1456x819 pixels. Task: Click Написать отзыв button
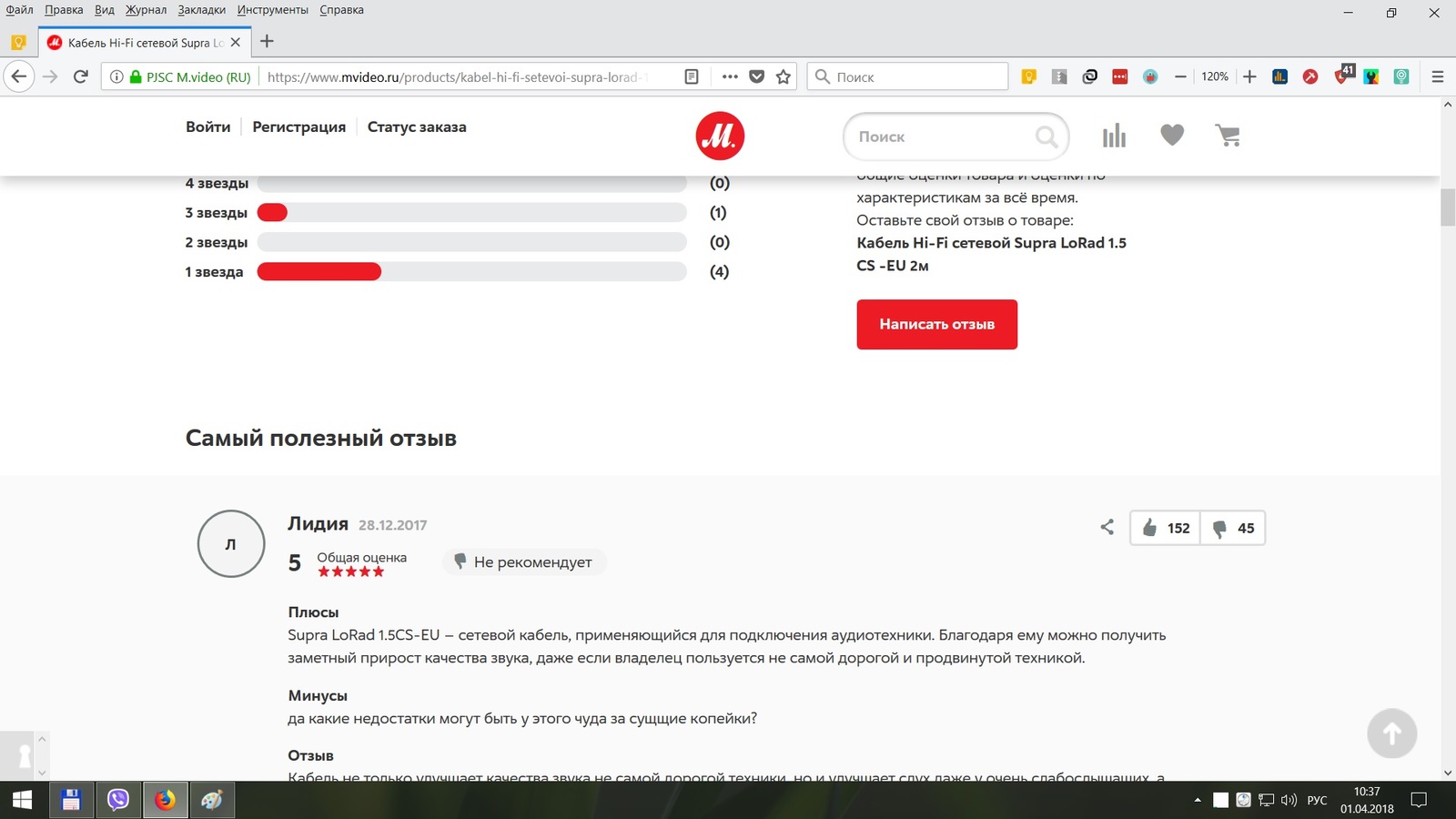936,324
